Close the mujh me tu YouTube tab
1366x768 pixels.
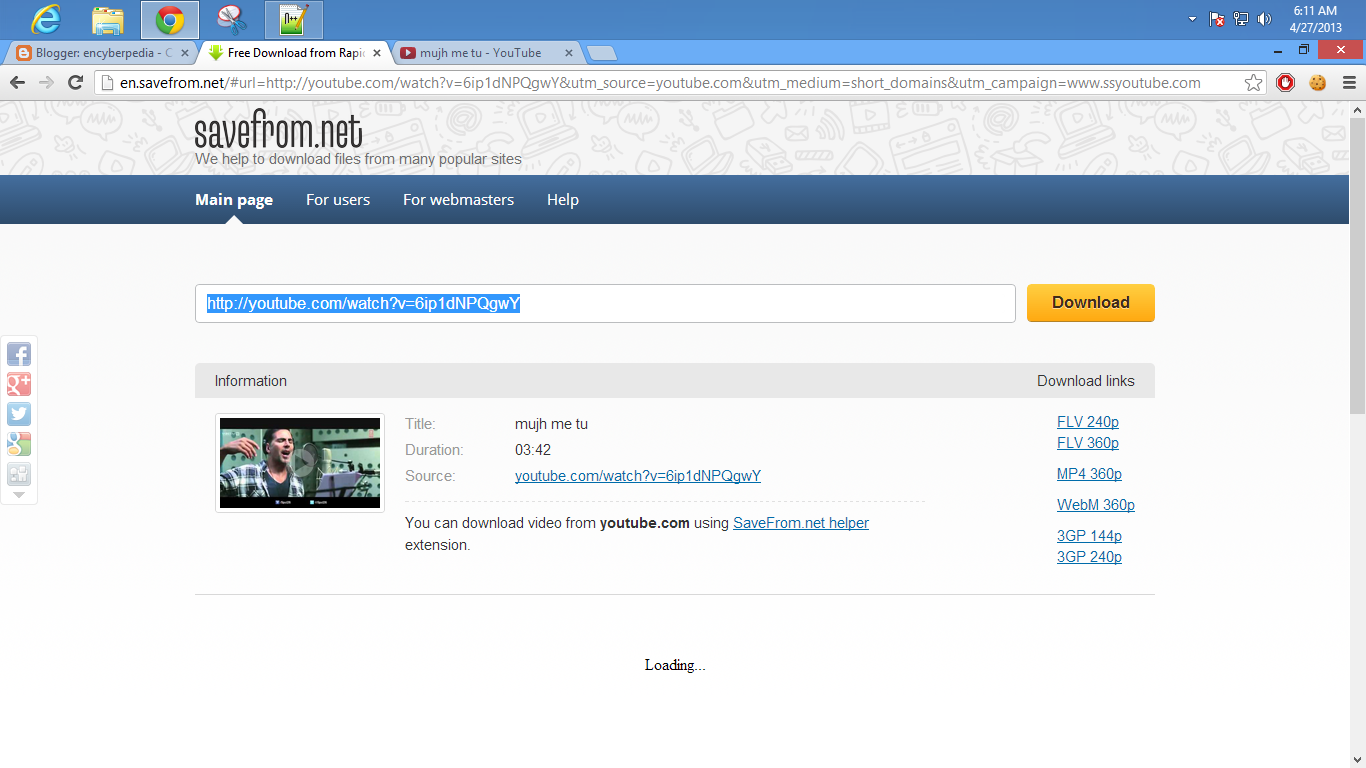click(569, 53)
